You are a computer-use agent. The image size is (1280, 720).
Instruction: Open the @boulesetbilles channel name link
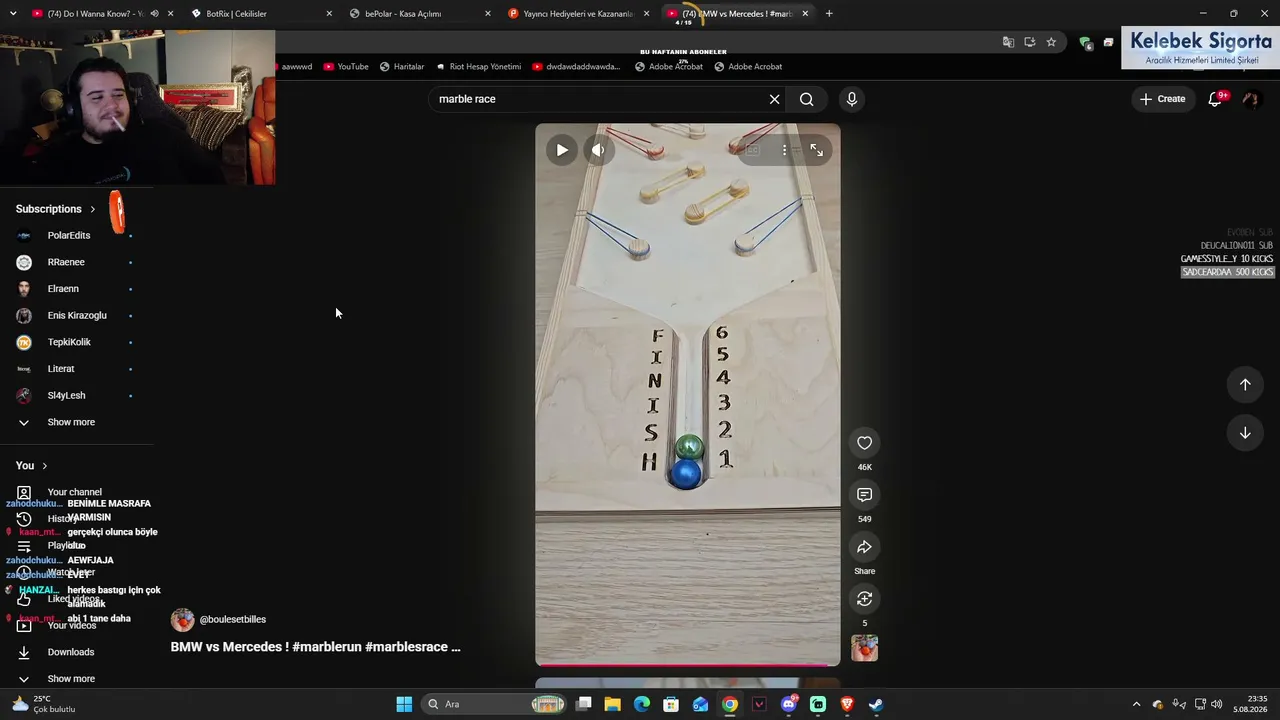coord(233,620)
